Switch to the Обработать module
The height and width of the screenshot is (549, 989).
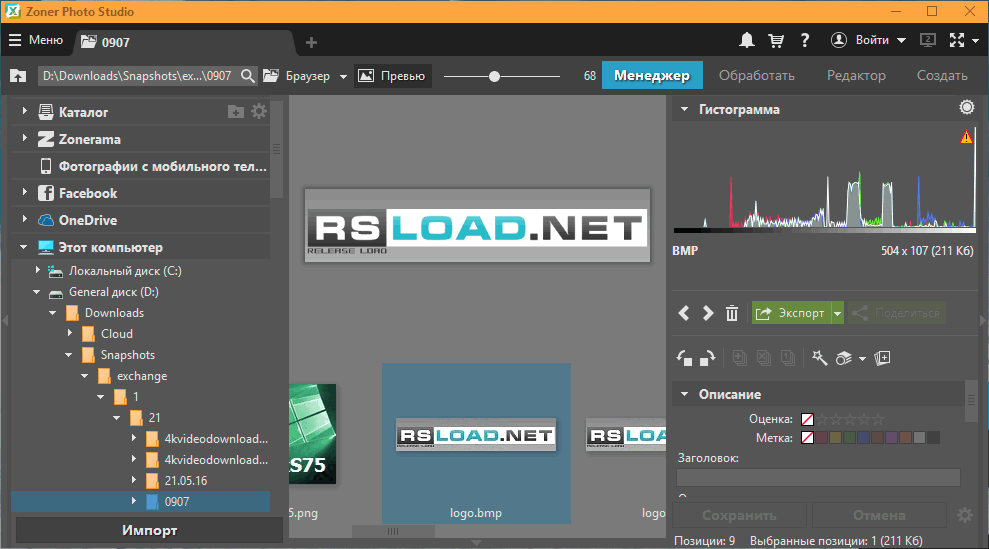(757, 75)
